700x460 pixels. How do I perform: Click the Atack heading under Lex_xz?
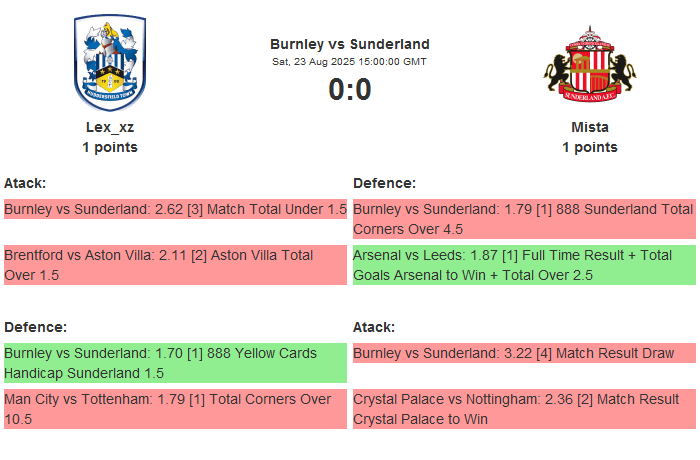point(25,183)
